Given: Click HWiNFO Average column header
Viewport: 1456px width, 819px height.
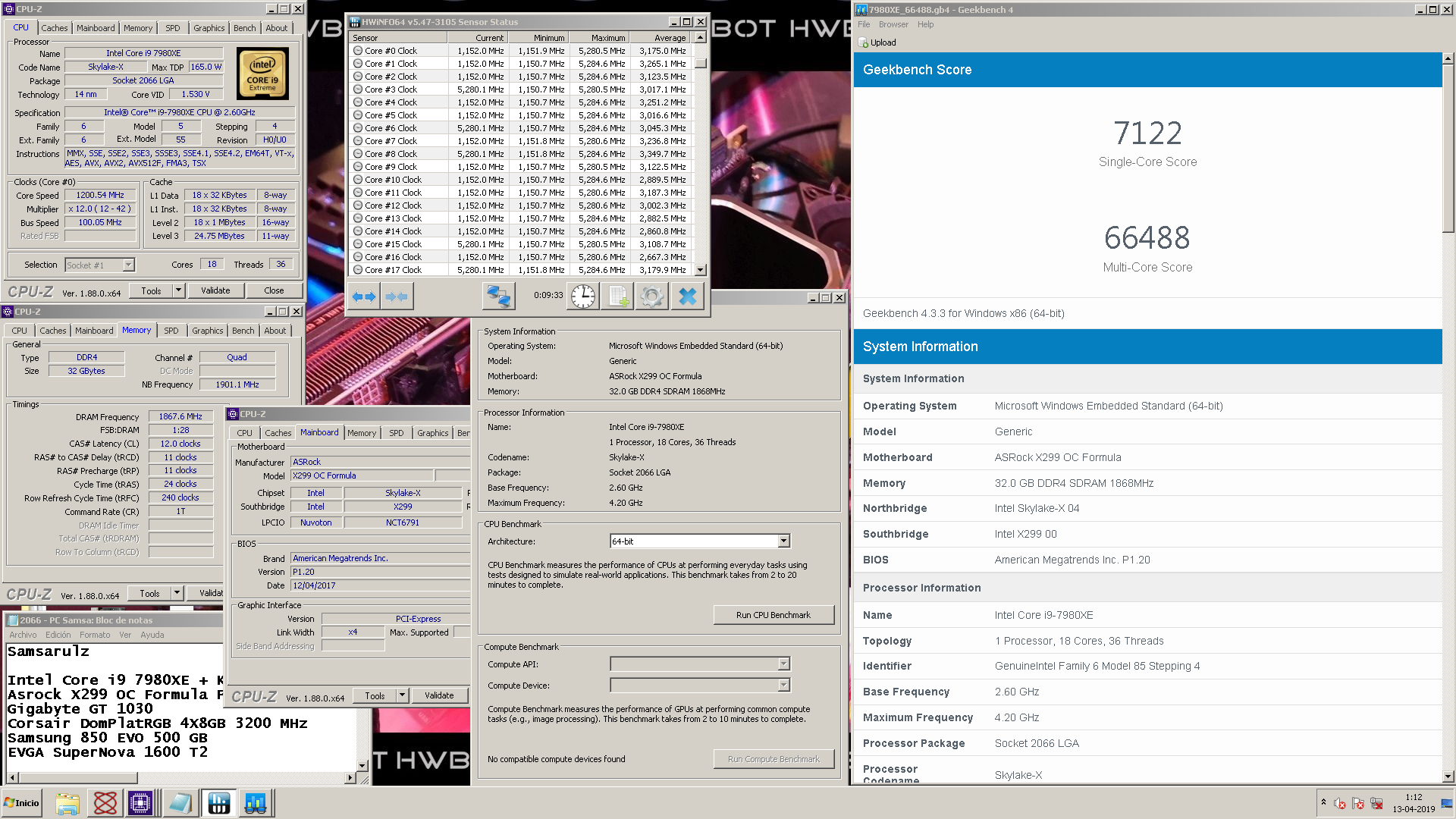Looking at the screenshot, I should 660,38.
